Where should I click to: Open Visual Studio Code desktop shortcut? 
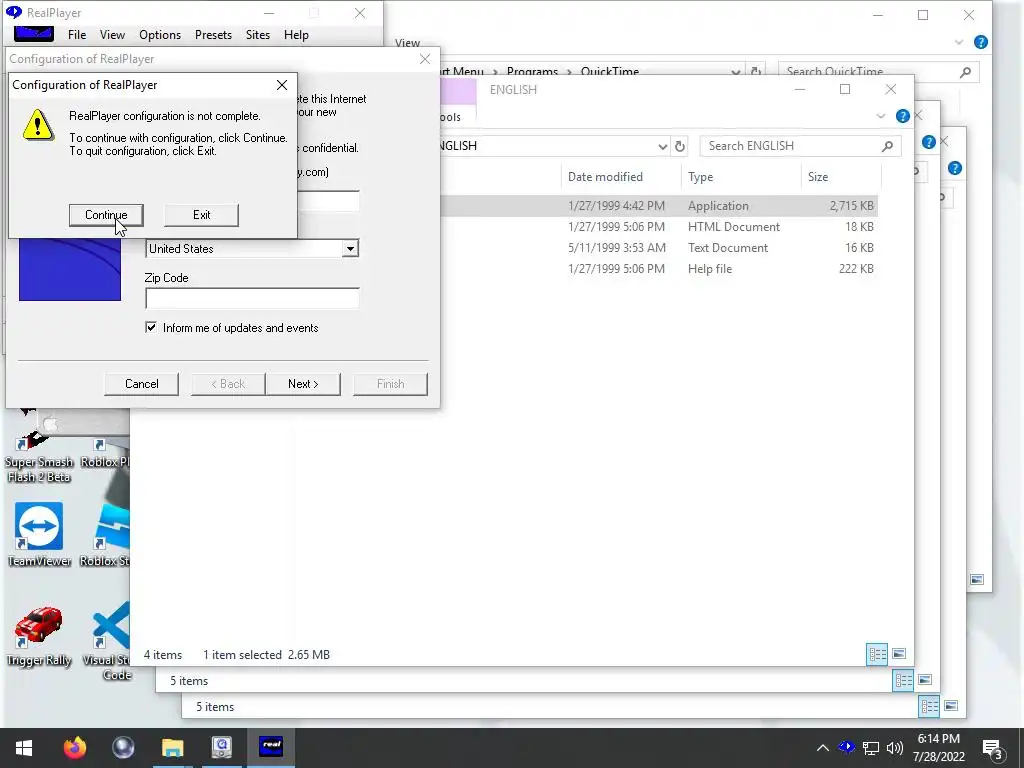[108, 641]
